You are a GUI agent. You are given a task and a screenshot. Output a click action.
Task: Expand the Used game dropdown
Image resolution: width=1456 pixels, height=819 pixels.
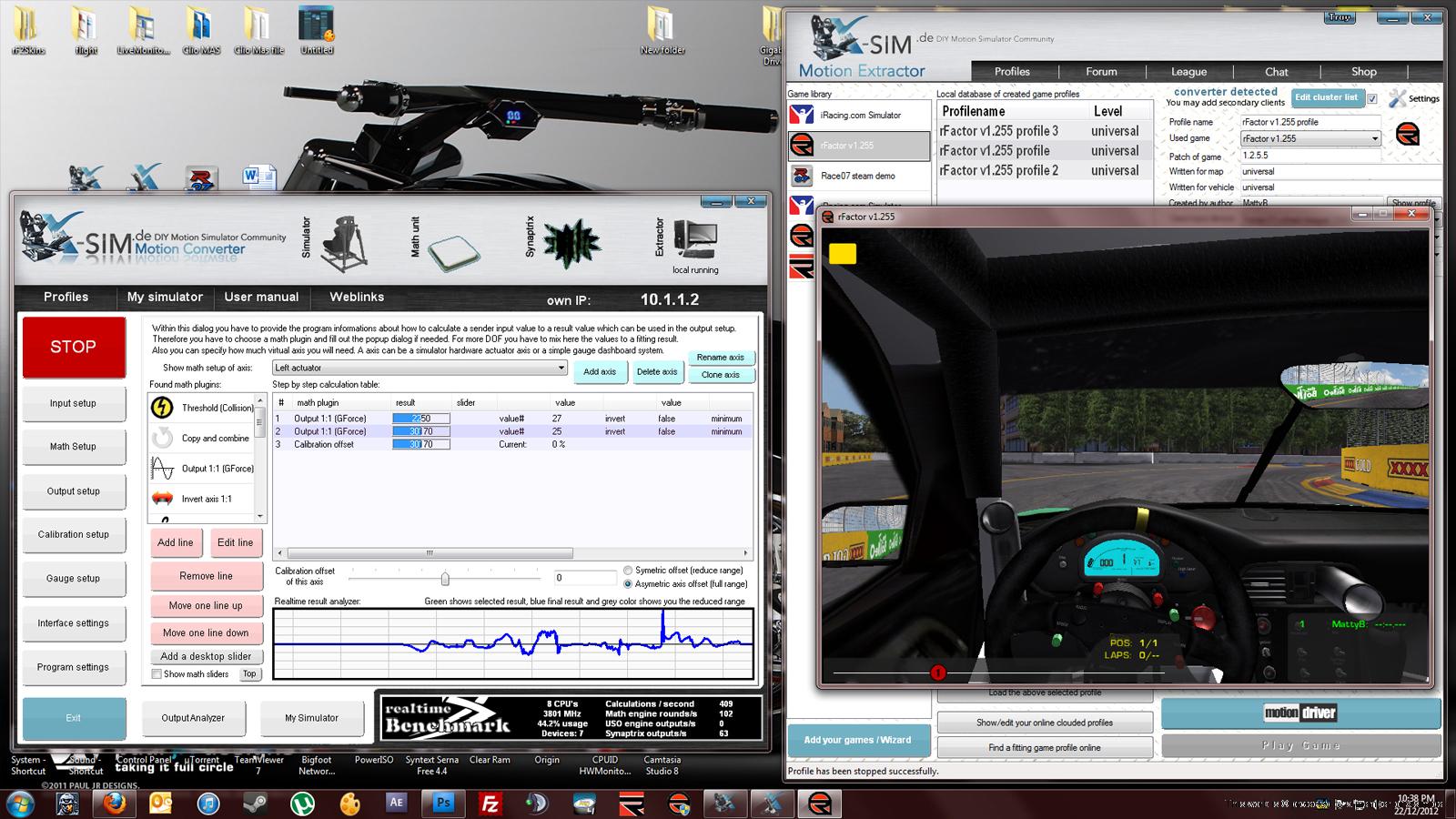click(1374, 138)
